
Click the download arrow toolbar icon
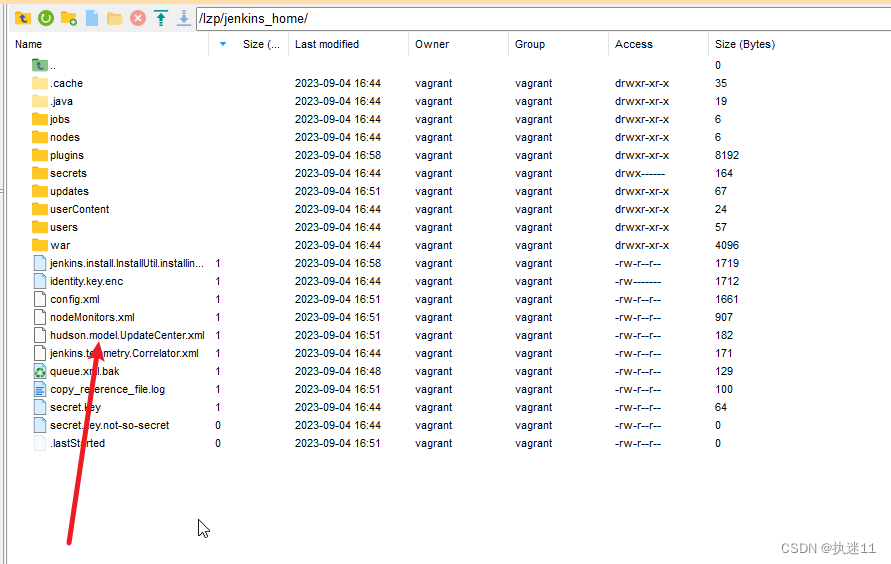[x=184, y=18]
